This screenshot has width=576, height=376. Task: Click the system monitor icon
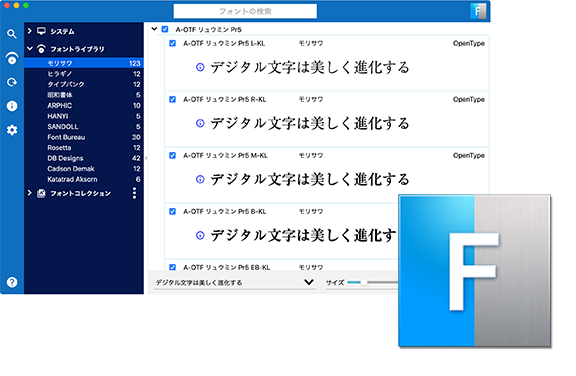[41, 31]
